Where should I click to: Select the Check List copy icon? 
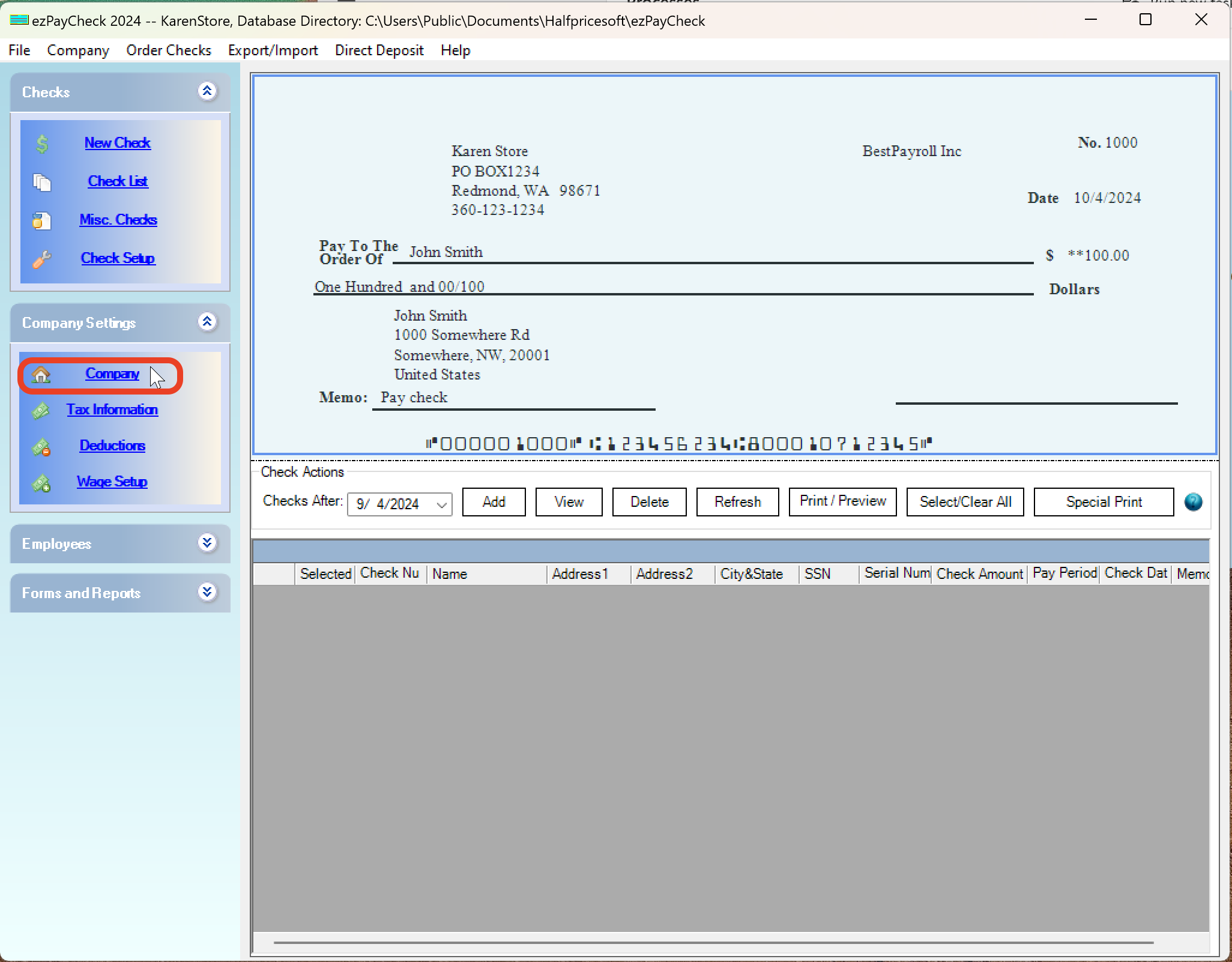[41, 182]
